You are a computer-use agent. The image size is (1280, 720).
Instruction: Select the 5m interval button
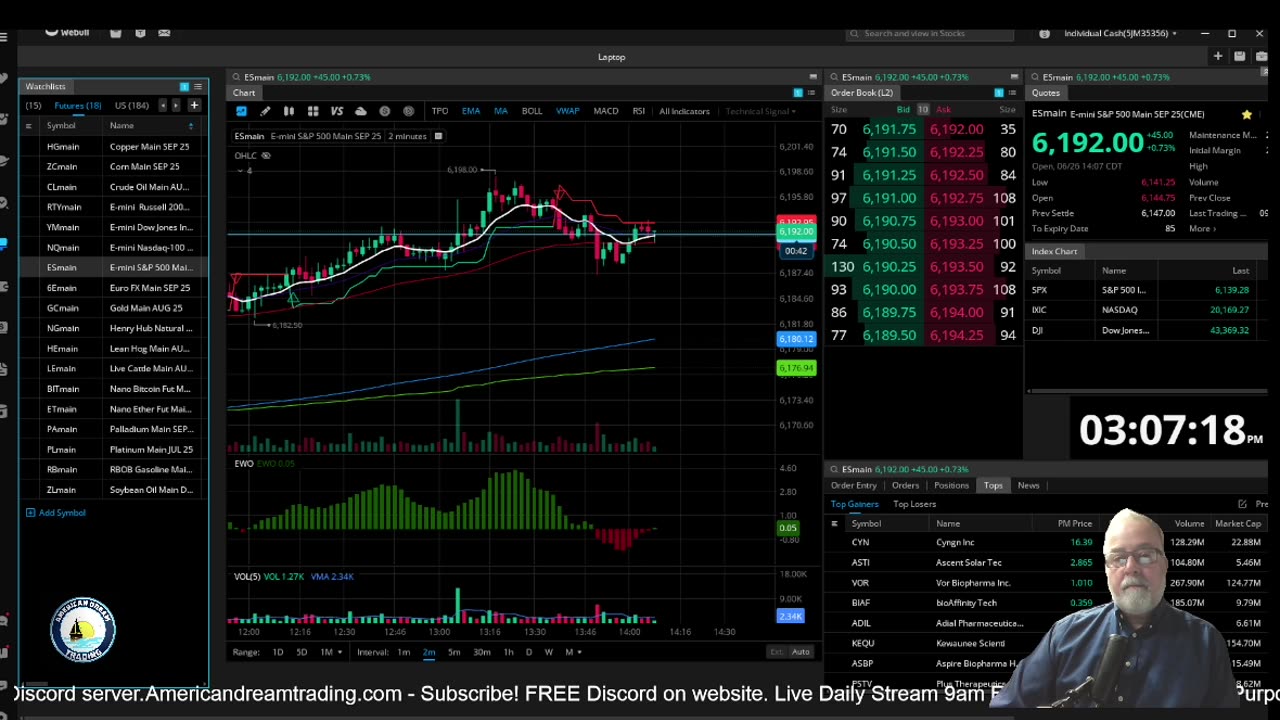[454, 652]
